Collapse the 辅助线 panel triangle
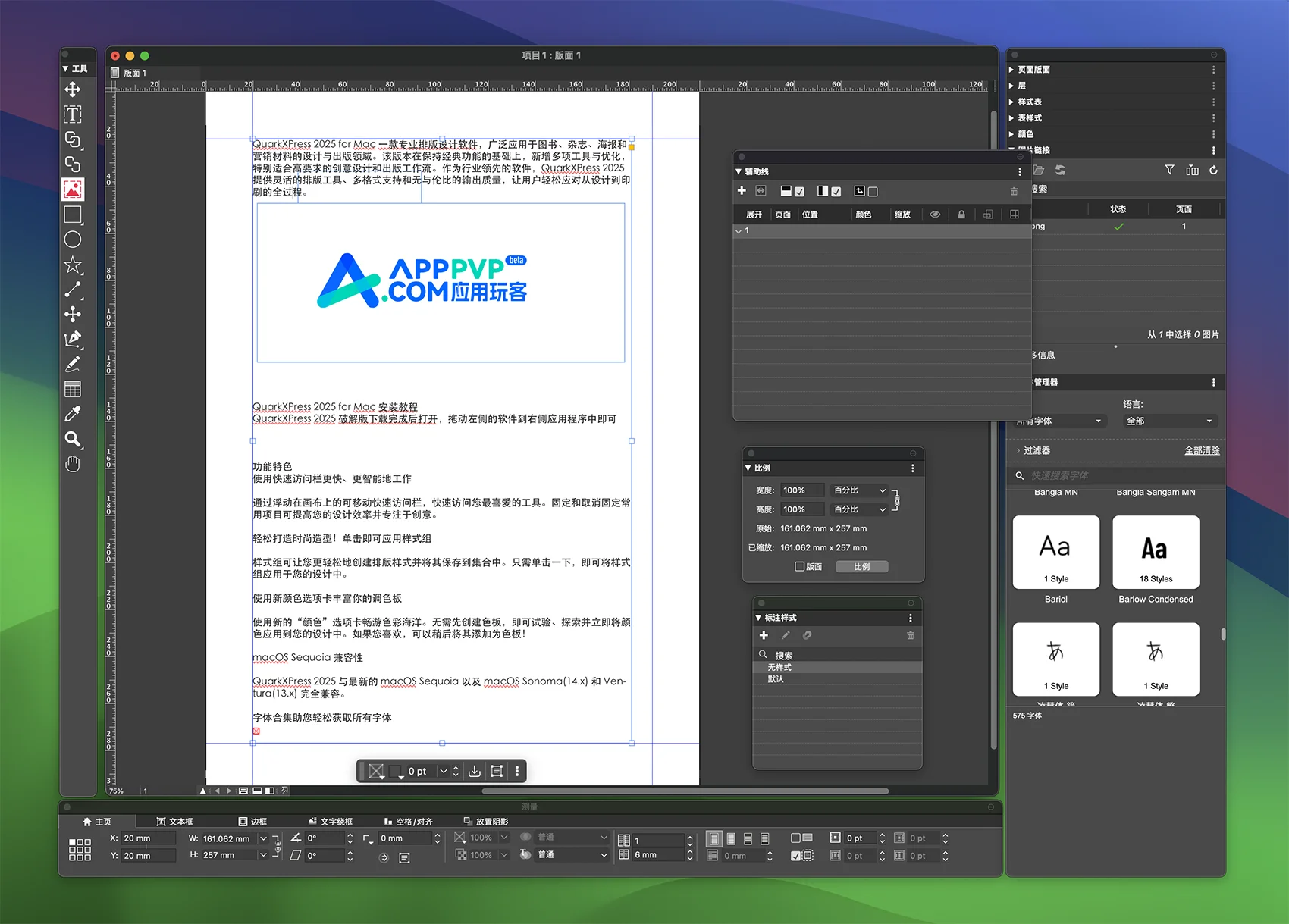This screenshot has width=1289, height=924. [x=739, y=171]
